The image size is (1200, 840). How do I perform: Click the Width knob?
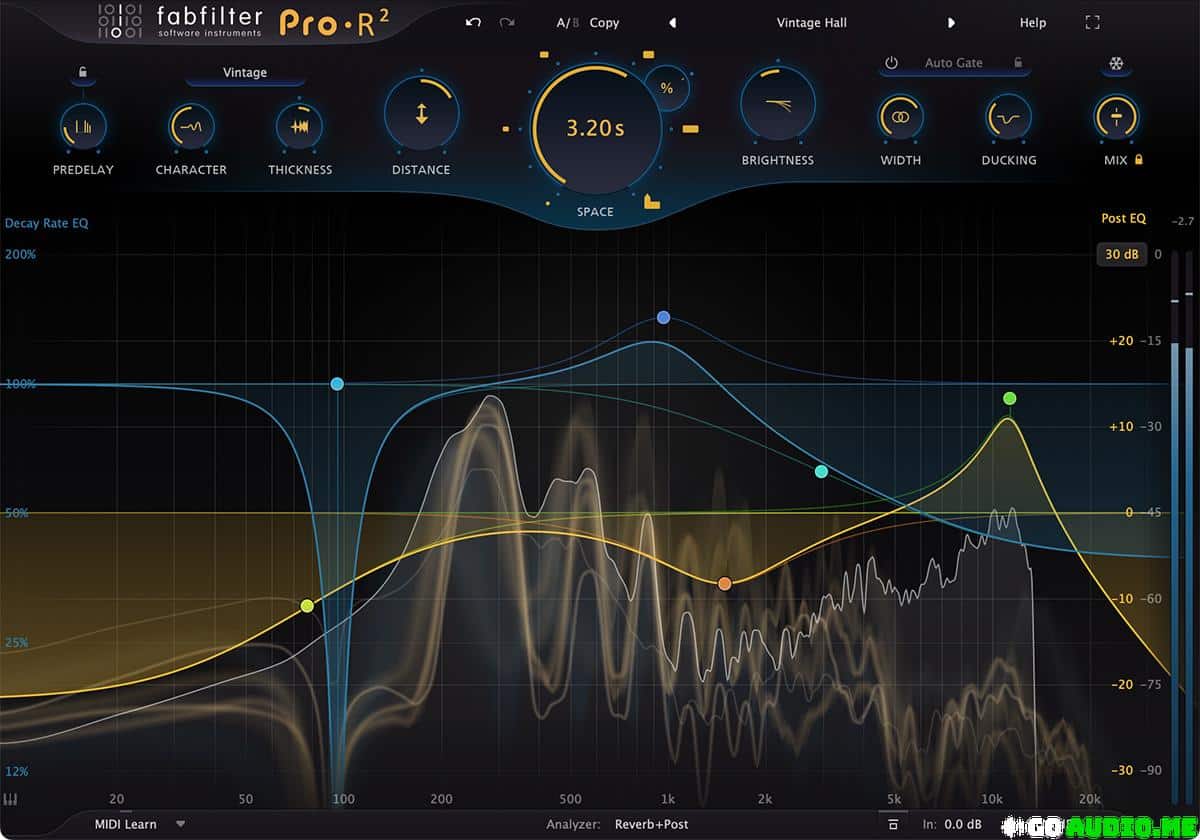pyautogui.click(x=901, y=117)
